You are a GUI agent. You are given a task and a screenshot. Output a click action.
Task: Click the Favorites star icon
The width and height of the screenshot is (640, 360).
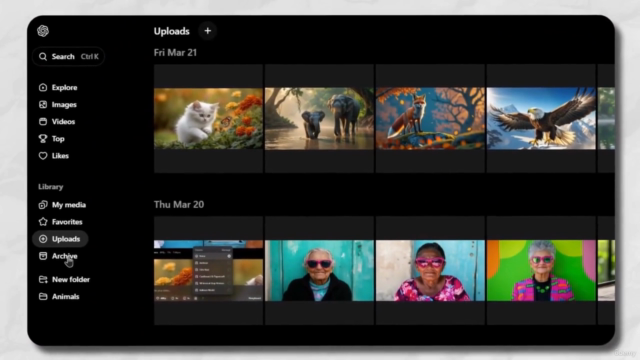coord(43,222)
